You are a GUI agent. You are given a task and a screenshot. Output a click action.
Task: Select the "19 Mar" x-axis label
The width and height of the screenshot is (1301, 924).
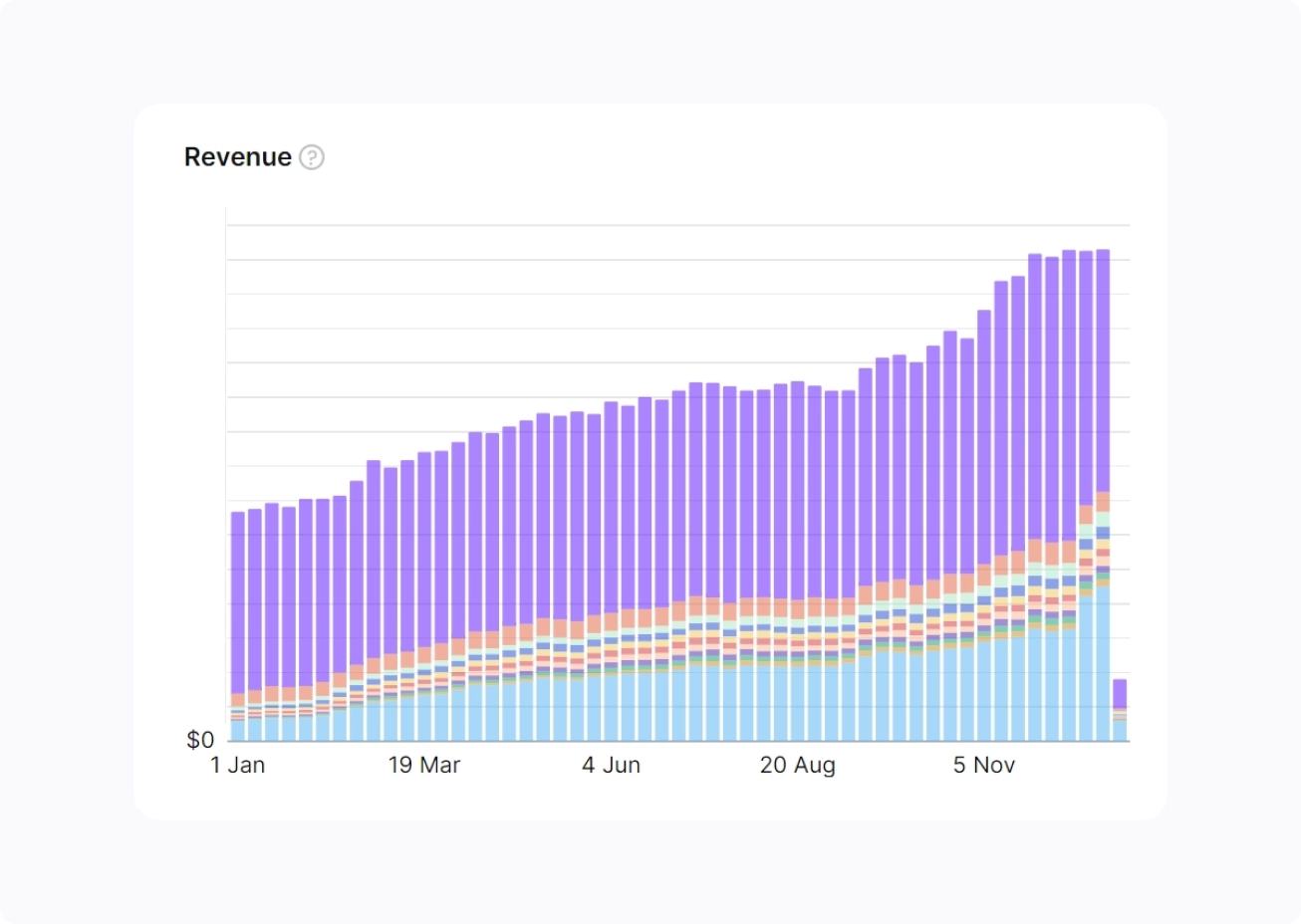(x=424, y=765)
